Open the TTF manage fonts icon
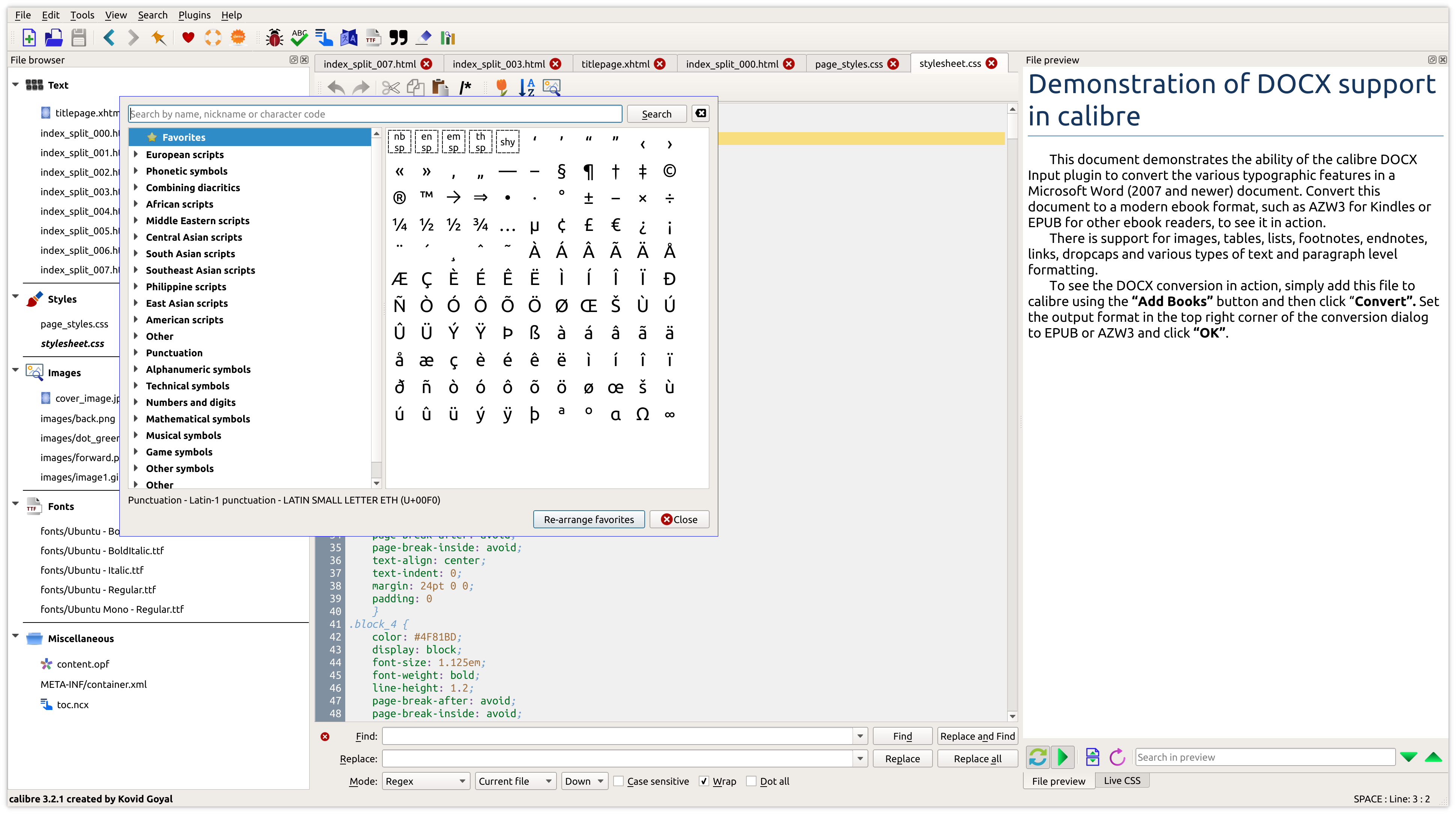Screen dimensions: 1456x814 pos(373,38)
